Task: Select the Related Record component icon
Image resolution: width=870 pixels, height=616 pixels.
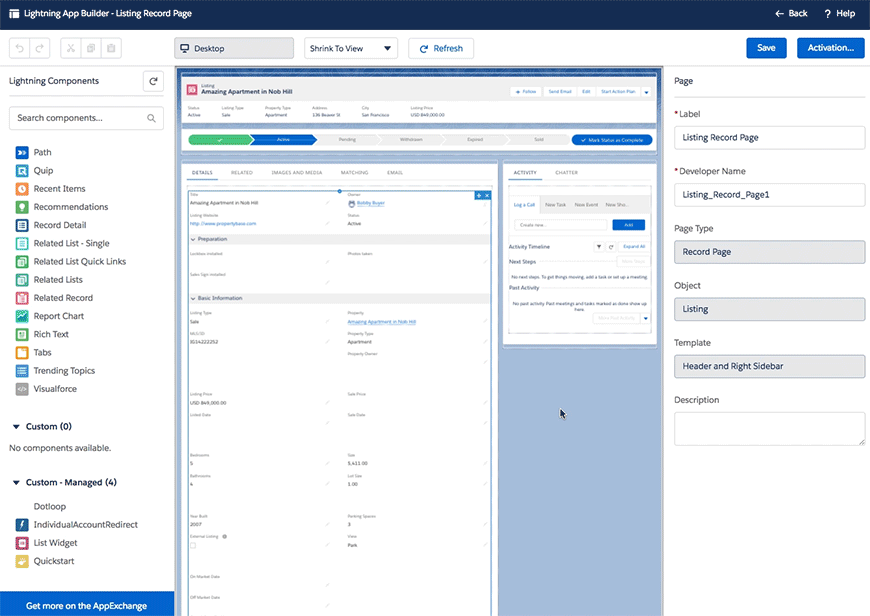Action: 23,297
